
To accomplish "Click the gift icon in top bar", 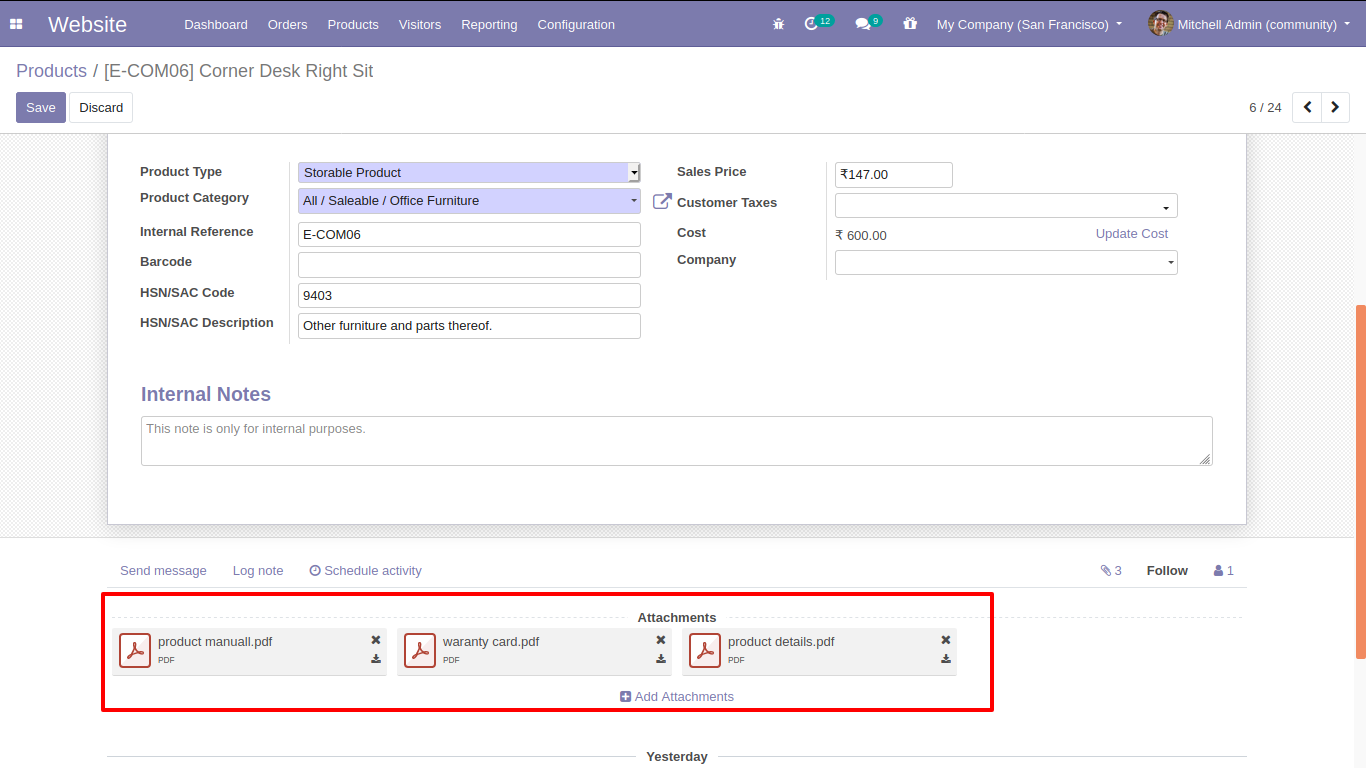I will tap(909, 24).
